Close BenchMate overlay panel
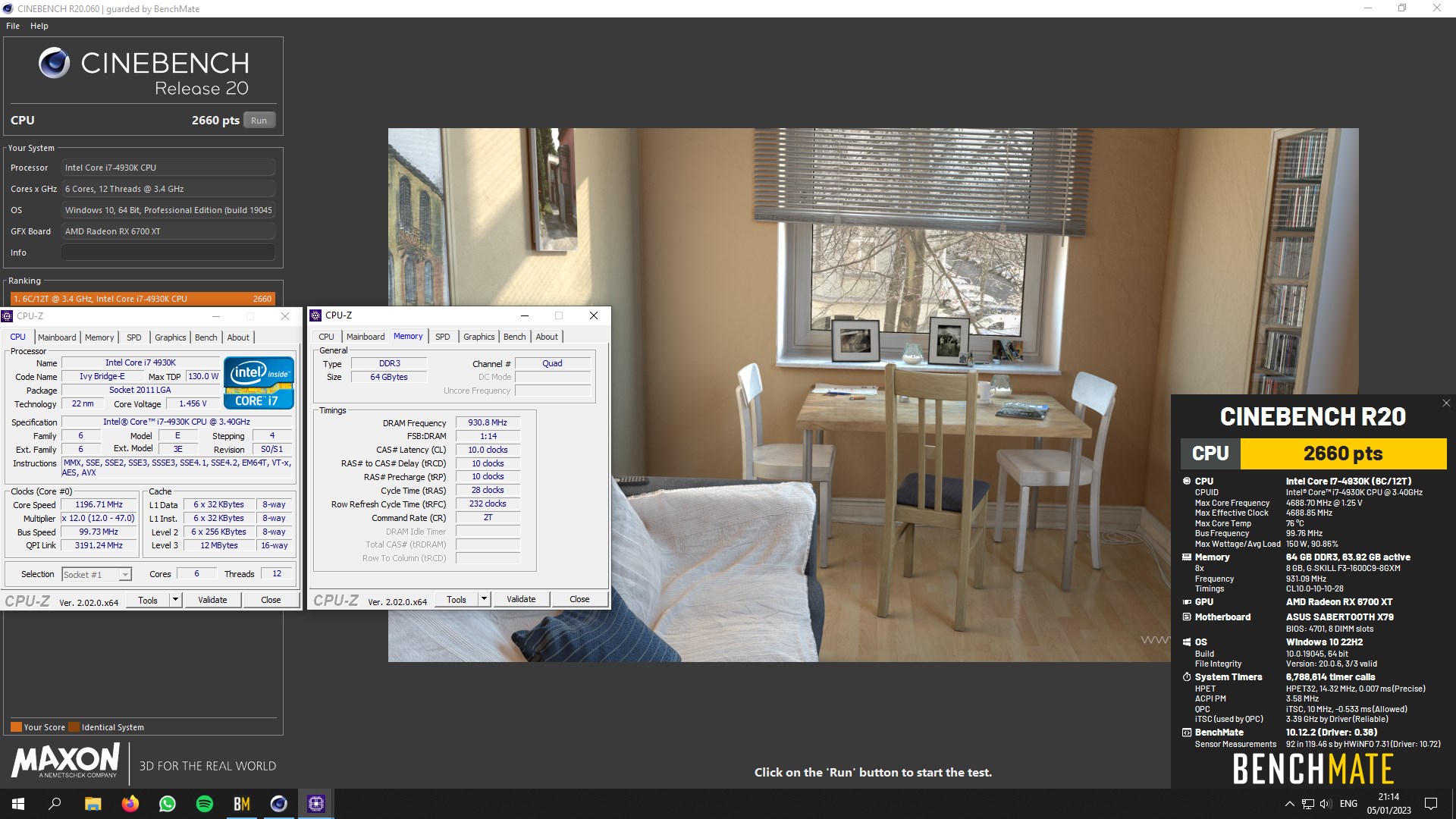The height and width of the screenshot is (819, 1456). (x=1445, y=403)
